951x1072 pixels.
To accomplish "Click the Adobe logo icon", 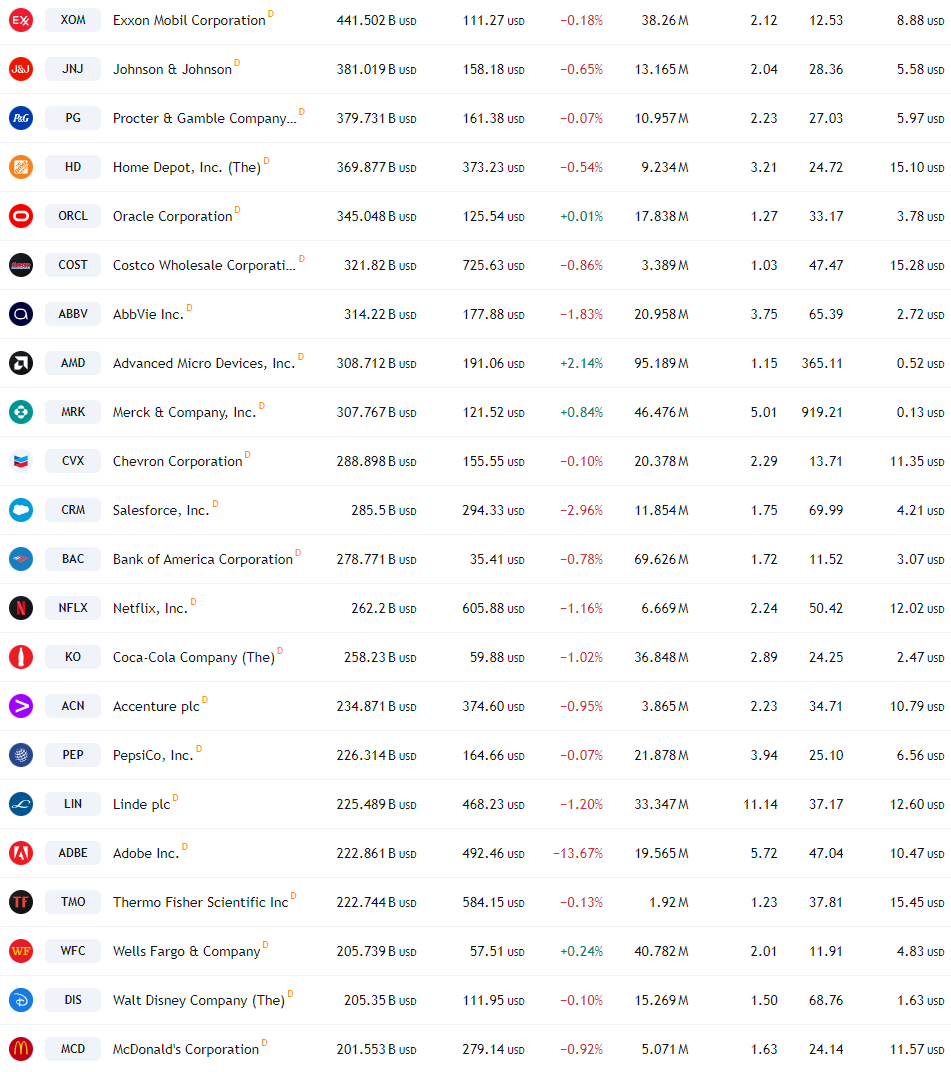I will click(x=21, y=853).
